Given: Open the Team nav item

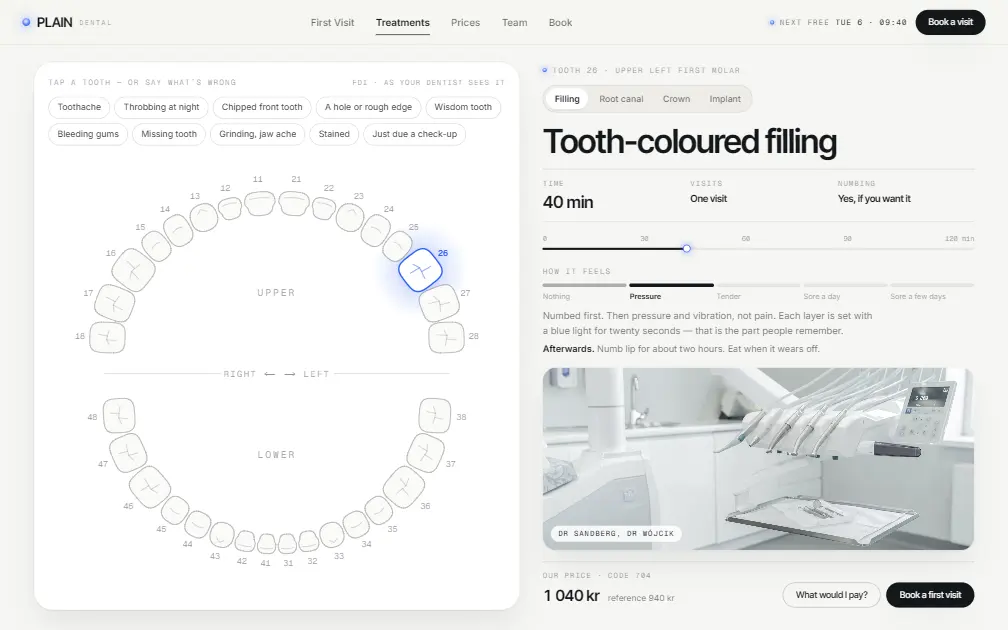Looking at the screenshot, I should point(514,22).
